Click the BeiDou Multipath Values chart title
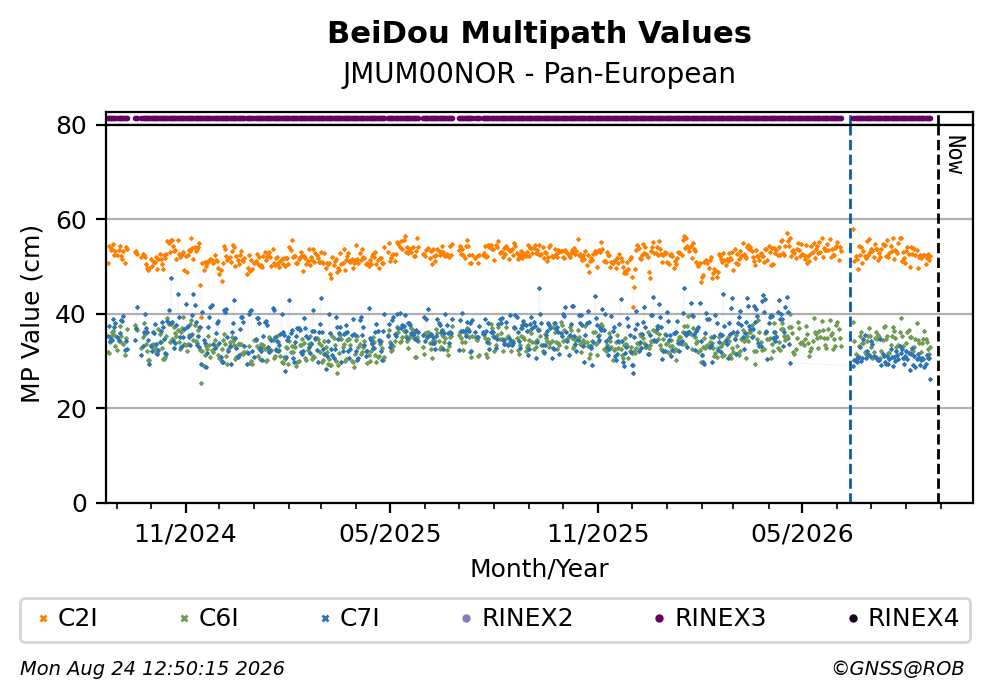993x699 pixels. 539,33
